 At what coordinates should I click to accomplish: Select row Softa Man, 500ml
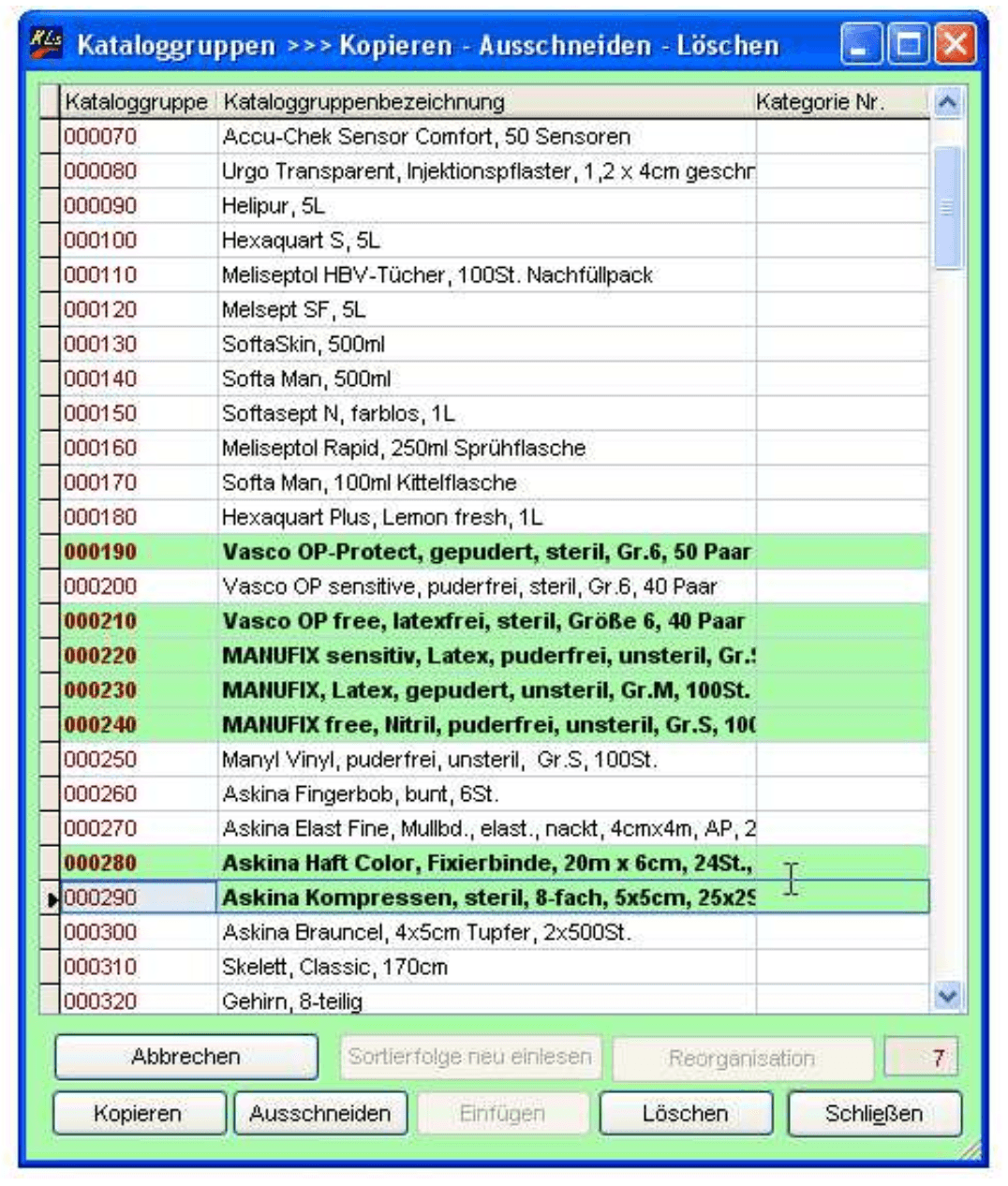tap(485, 379)
